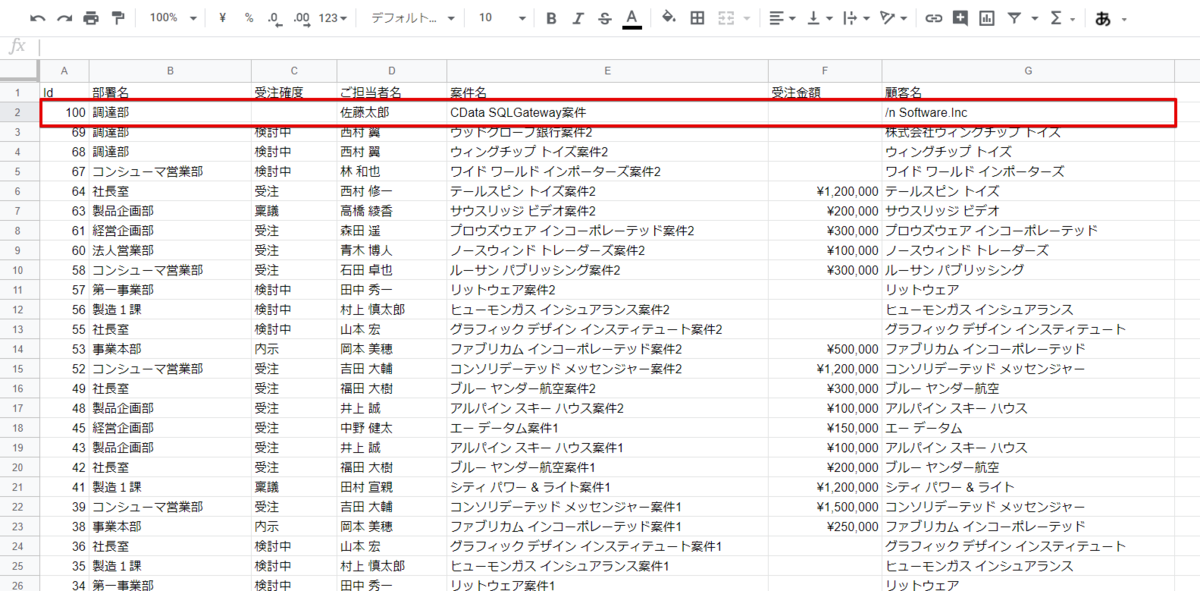Click the add comment icon
The image size is (1200, 591).
point(960,18)
